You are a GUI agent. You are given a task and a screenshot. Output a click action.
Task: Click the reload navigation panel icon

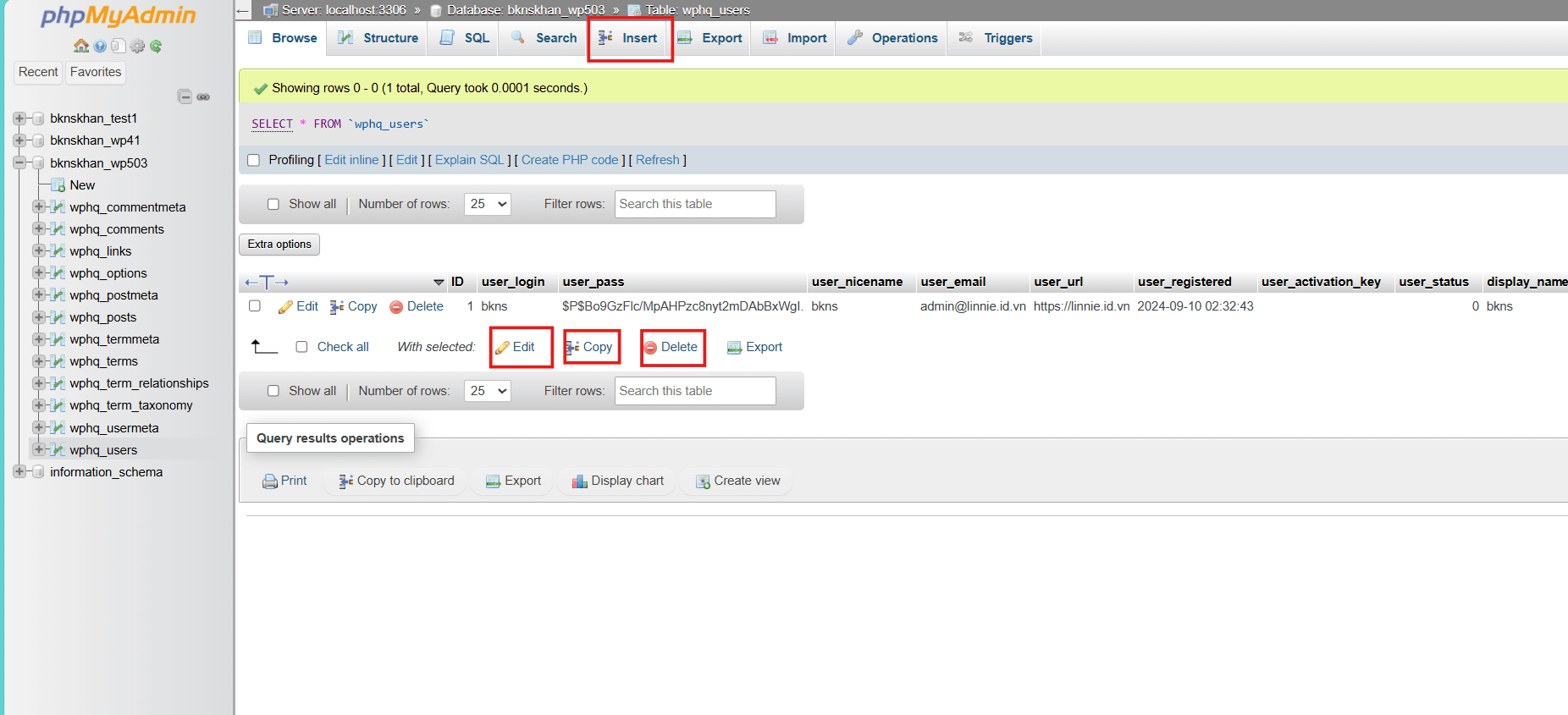pos(156,46)
